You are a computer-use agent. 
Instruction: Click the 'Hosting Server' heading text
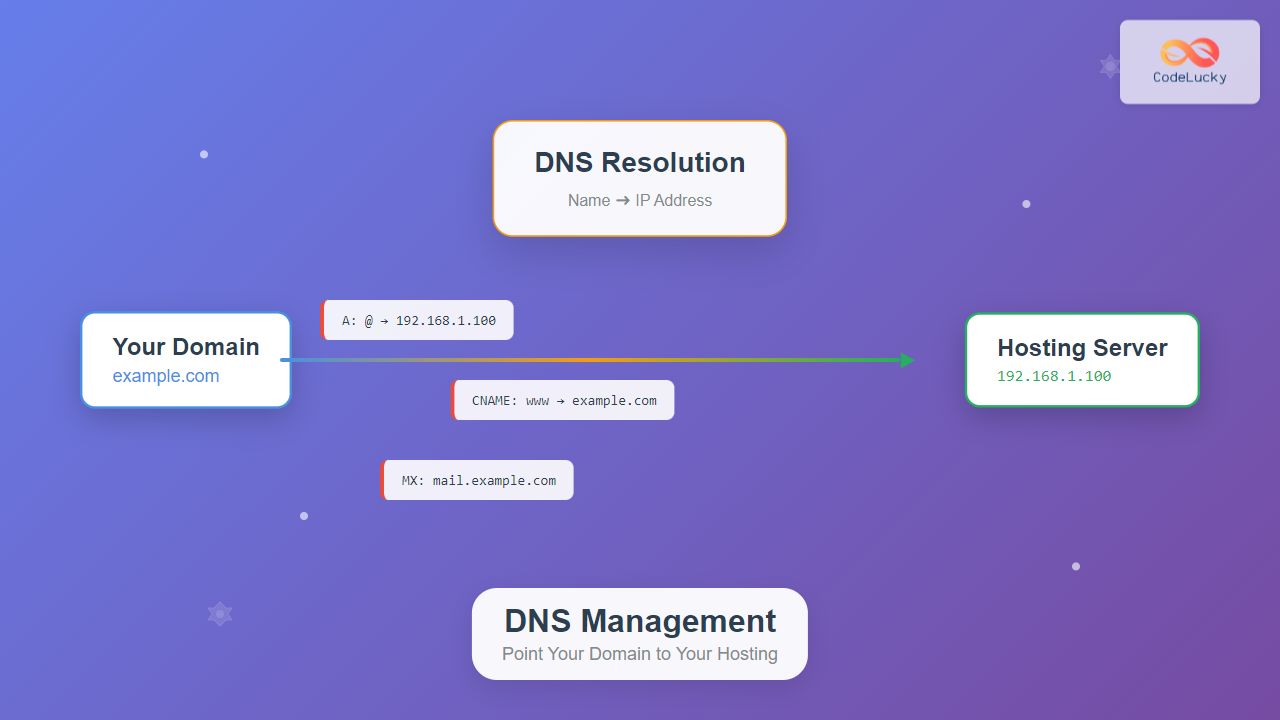click(1082, 348)
